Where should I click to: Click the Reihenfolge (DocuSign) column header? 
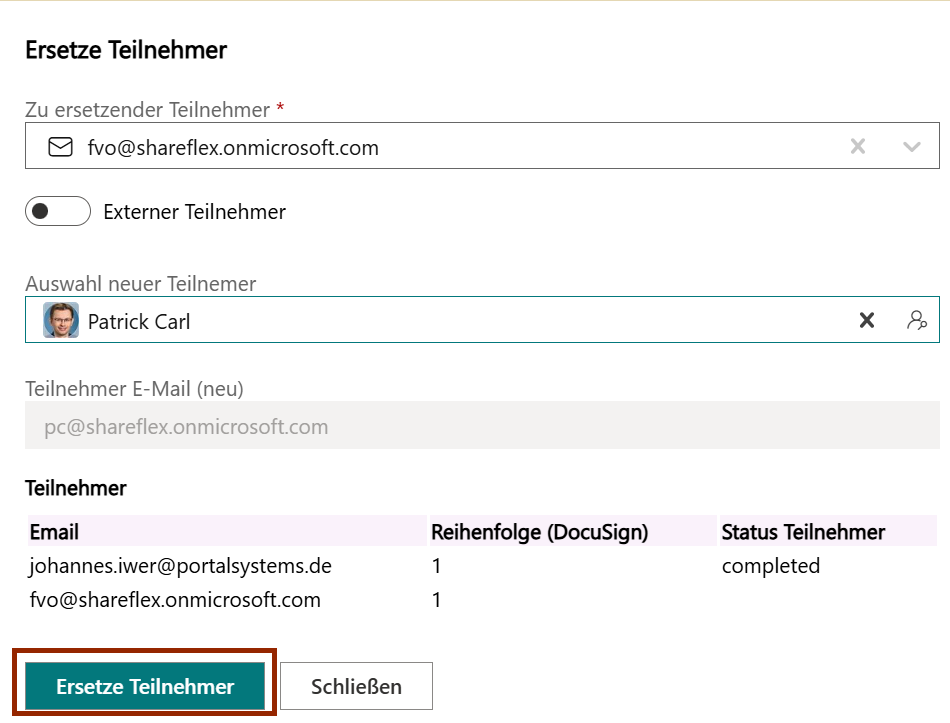point(539,532)
